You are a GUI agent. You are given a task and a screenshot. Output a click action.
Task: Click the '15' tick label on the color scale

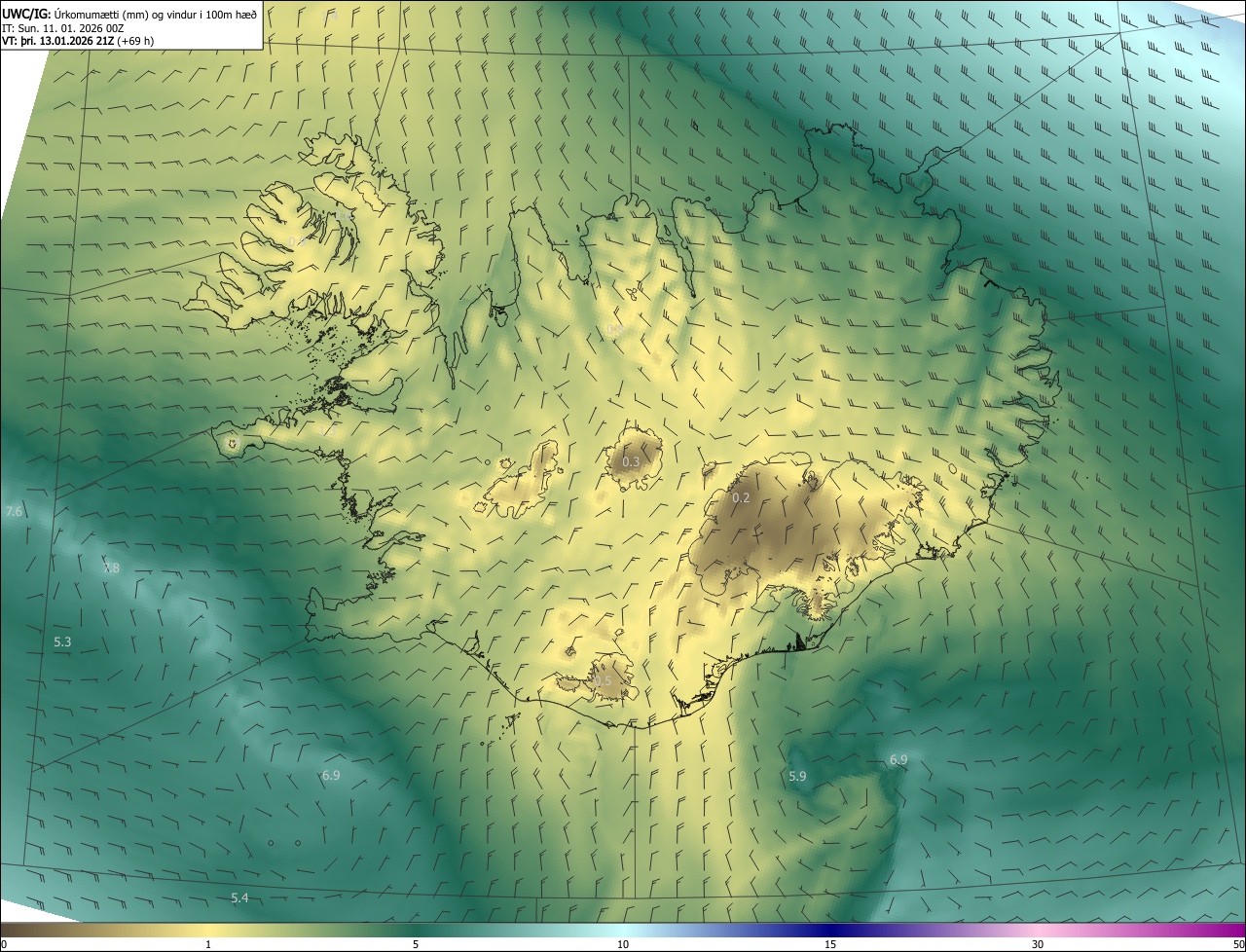click(830, 944)
